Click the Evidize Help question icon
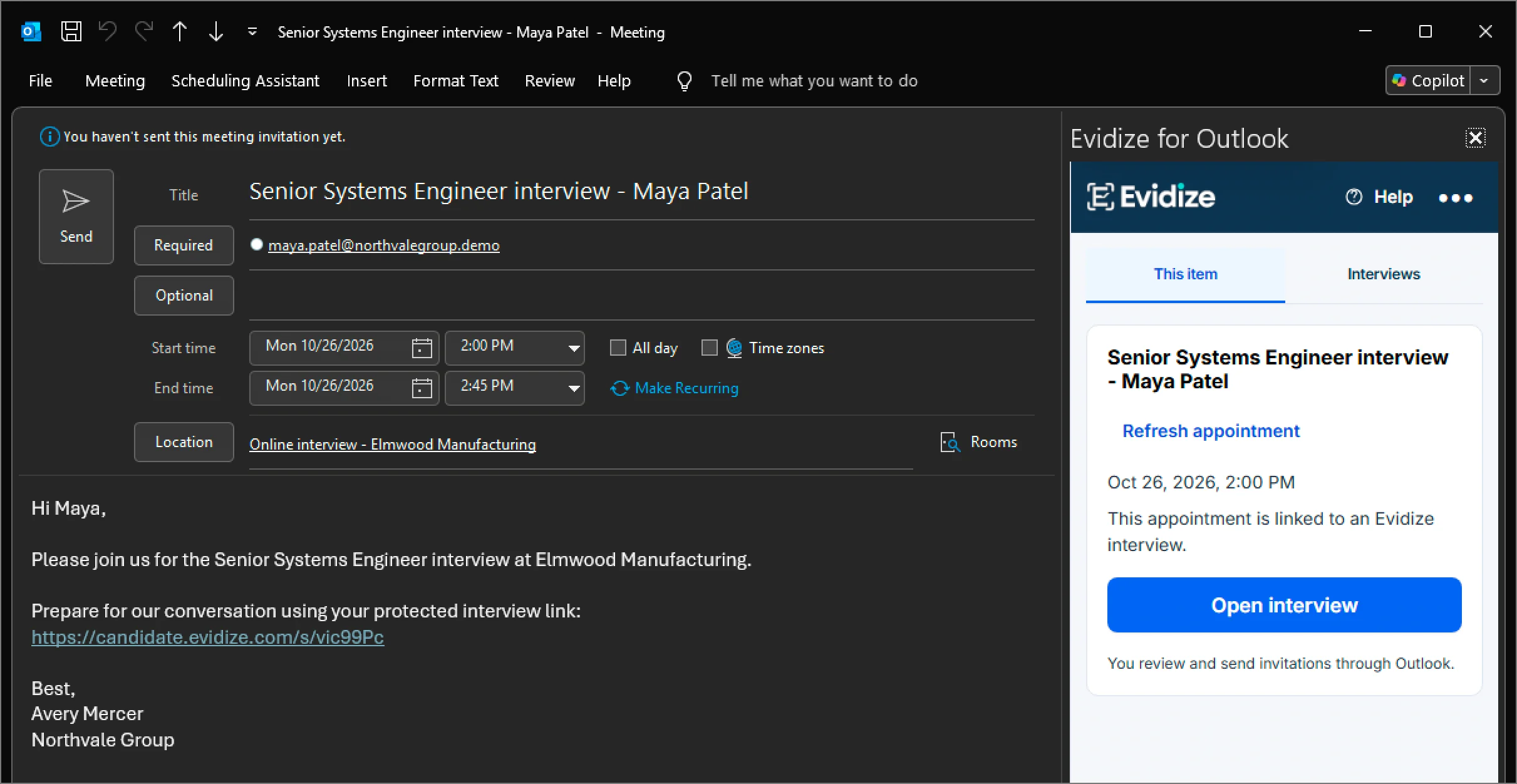This screenshot has width=1517, height=784. tap(1354, 197)
